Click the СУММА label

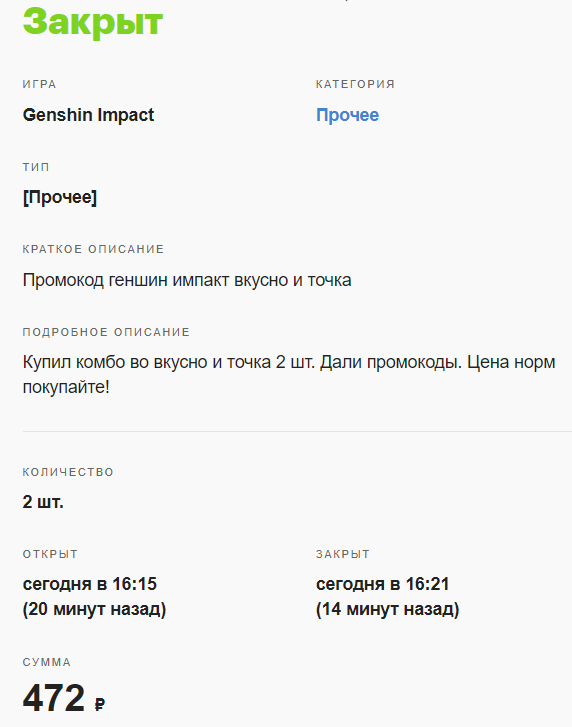46,662
